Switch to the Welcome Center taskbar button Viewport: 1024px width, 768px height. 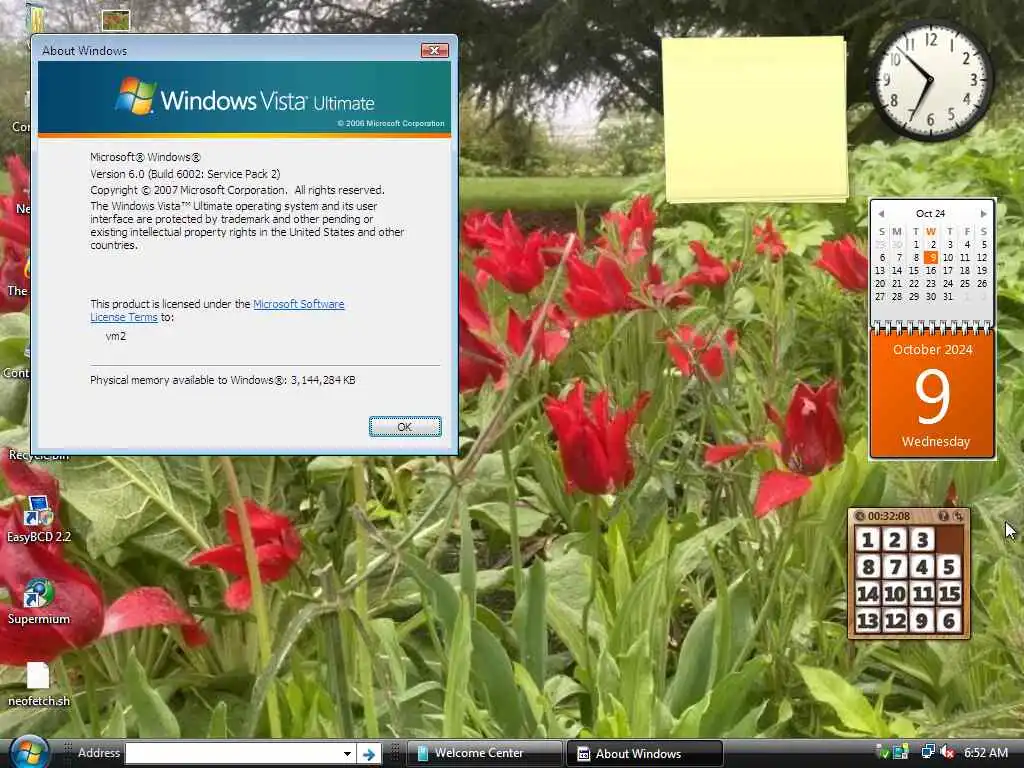click(484, 753)
